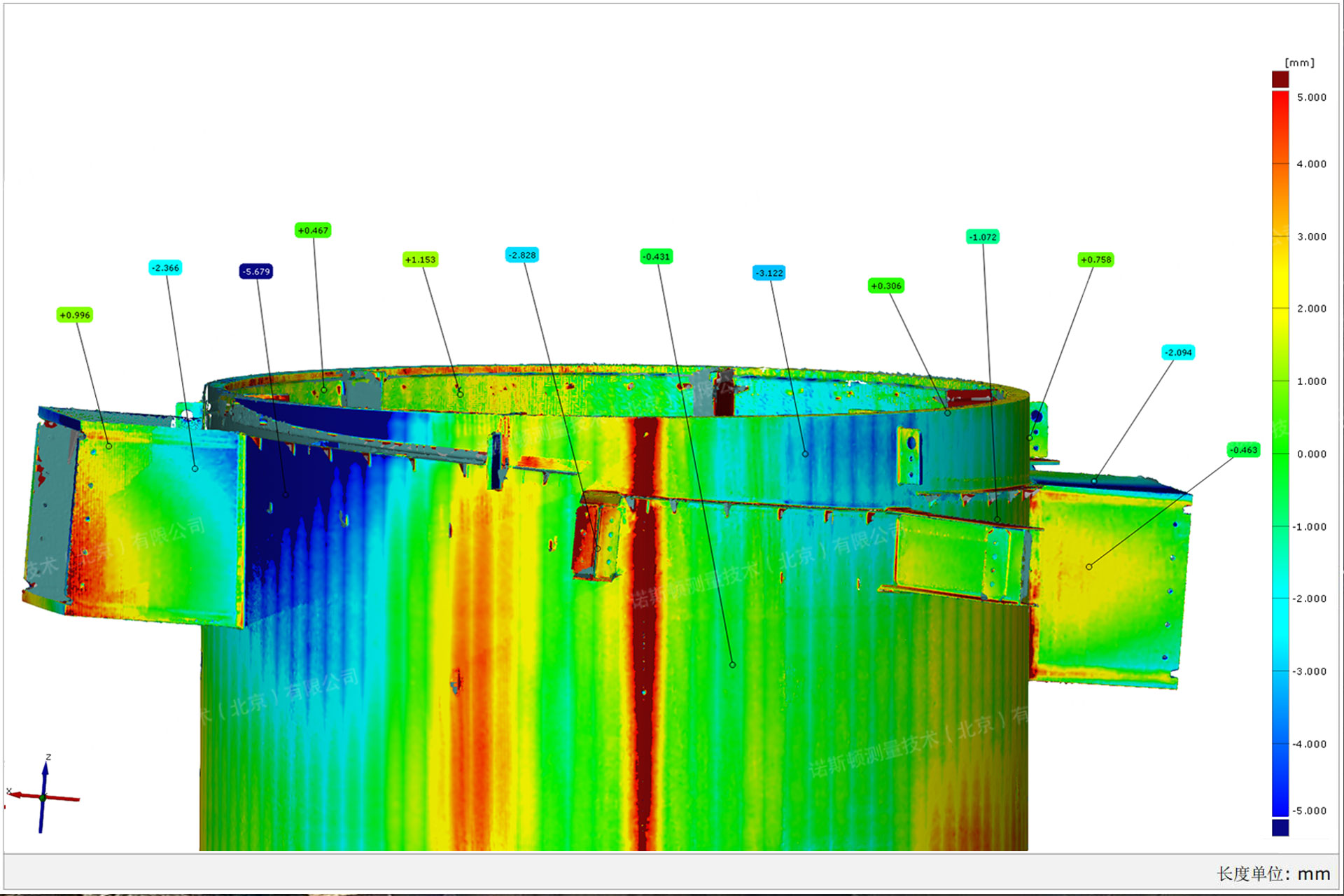
Task: Click the measurement point of the +0.996 label
Action: click(x=109, y=446)
